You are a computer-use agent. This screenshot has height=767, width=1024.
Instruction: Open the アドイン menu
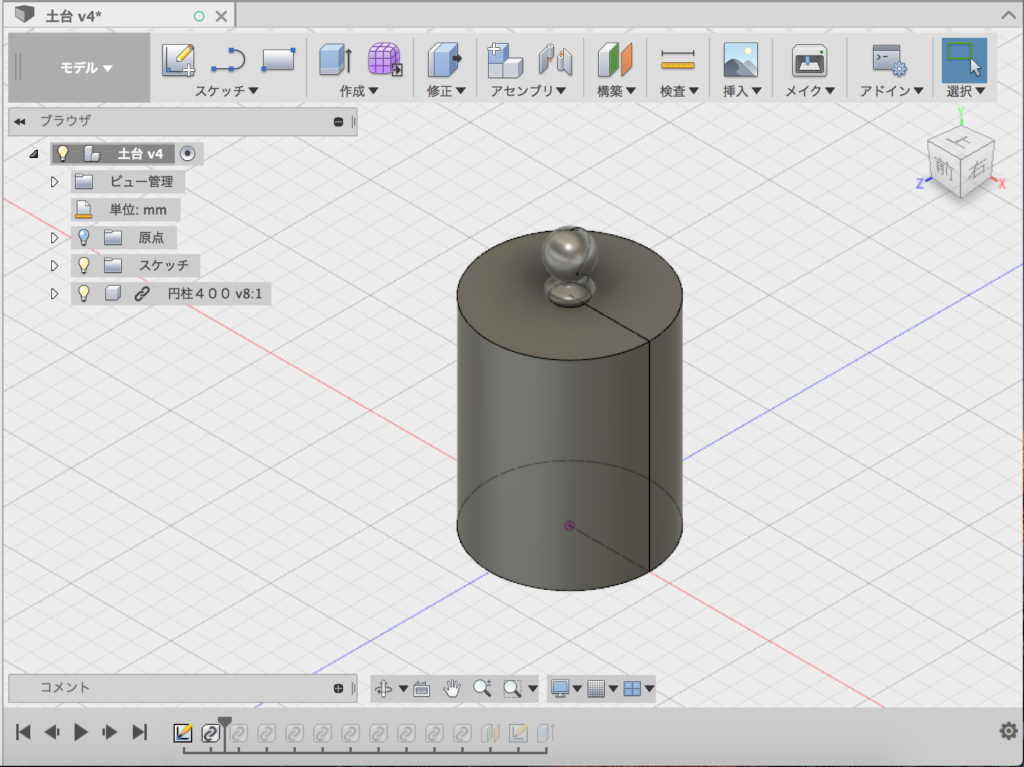891,91
